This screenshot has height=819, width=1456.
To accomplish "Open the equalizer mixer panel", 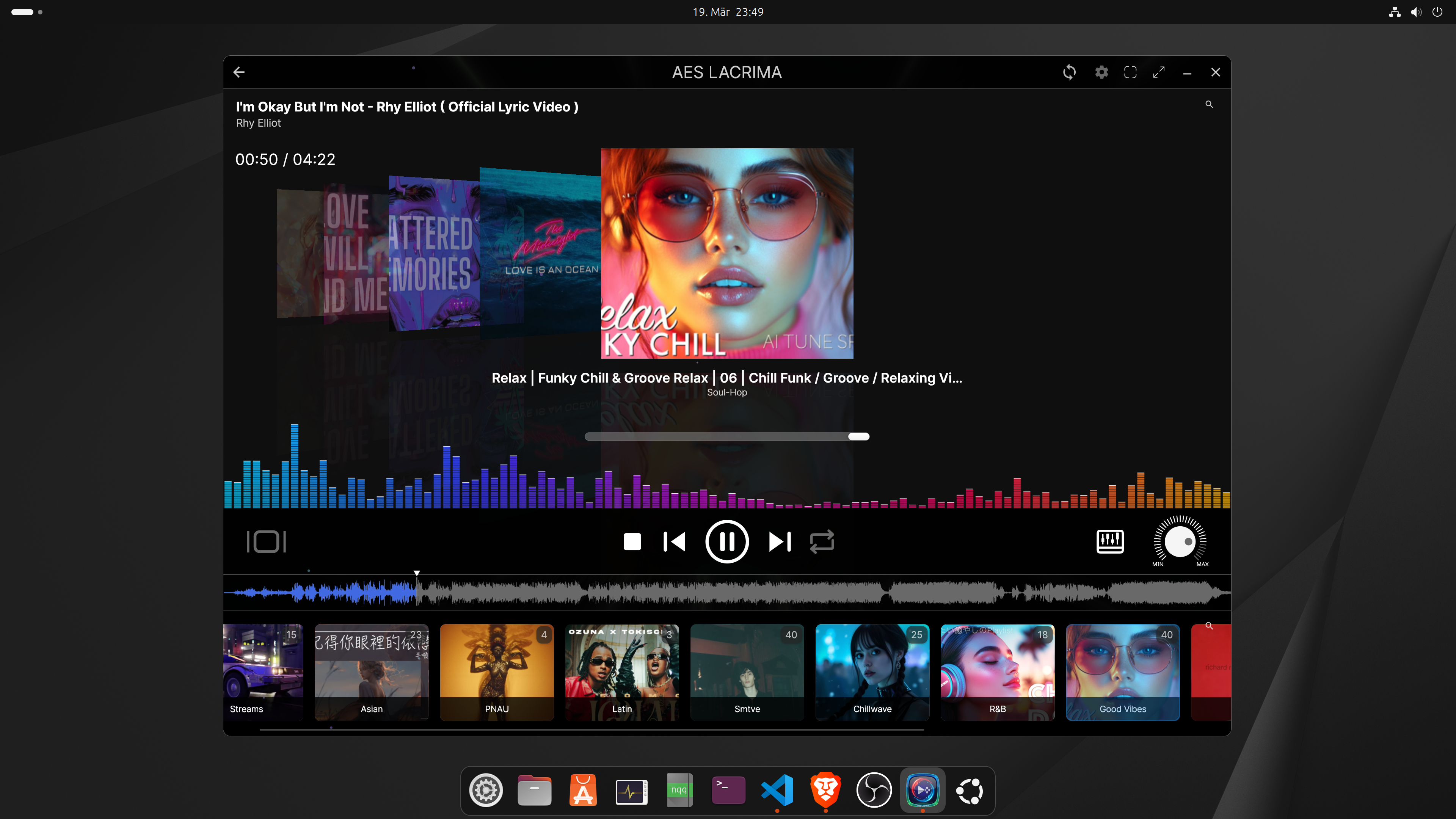I will coord(1109,541).
